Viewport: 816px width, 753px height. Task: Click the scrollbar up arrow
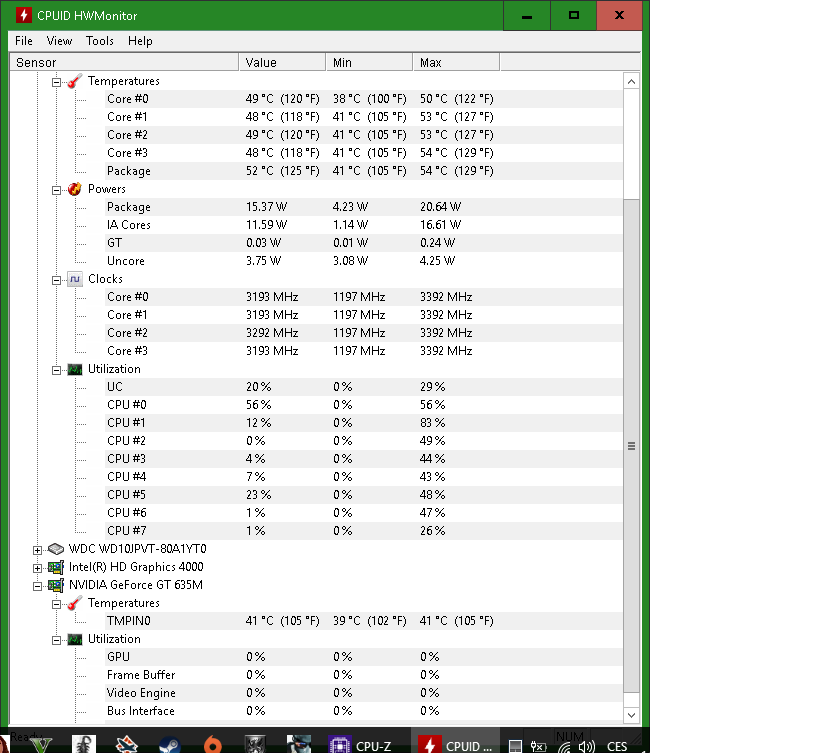631,81
